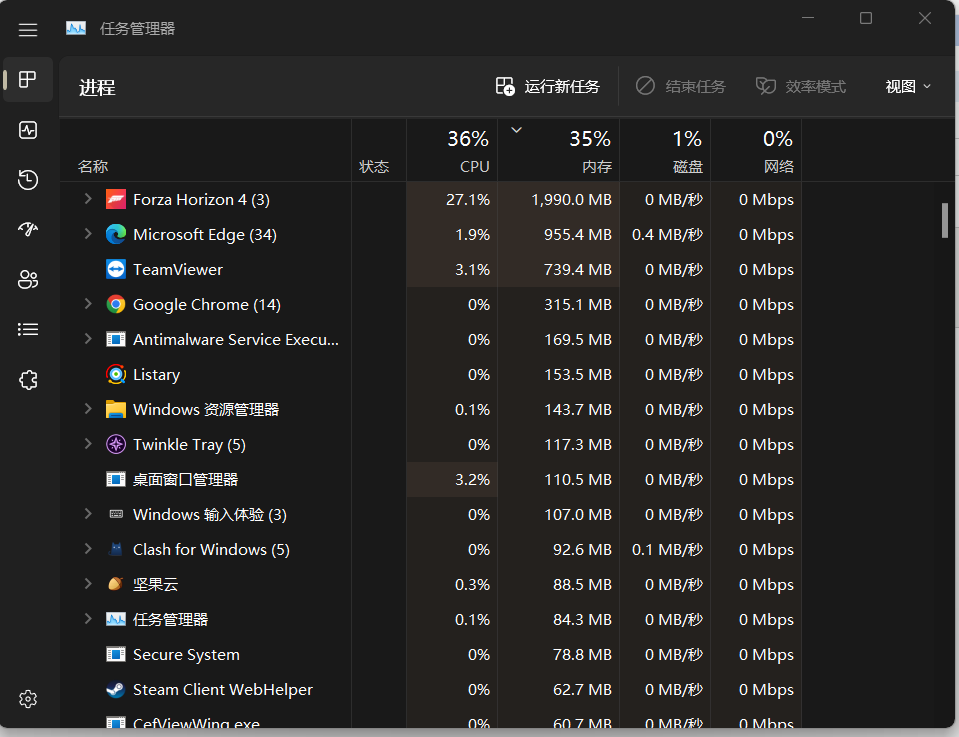Sort processes by CPU column header

[452, 150]
